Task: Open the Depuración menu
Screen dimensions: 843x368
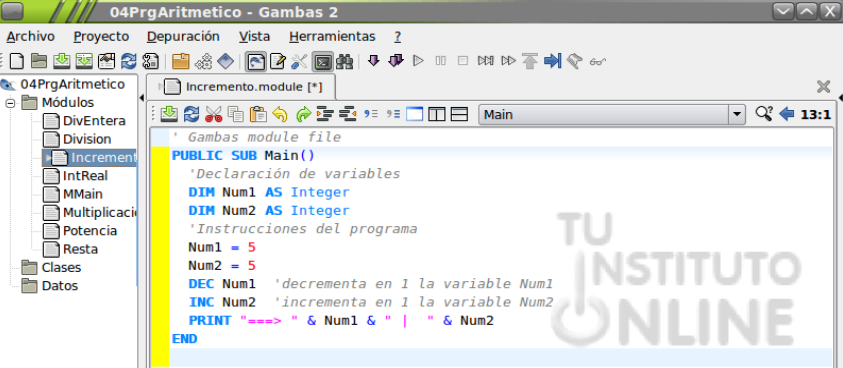Action: click(x=183, y=37)
